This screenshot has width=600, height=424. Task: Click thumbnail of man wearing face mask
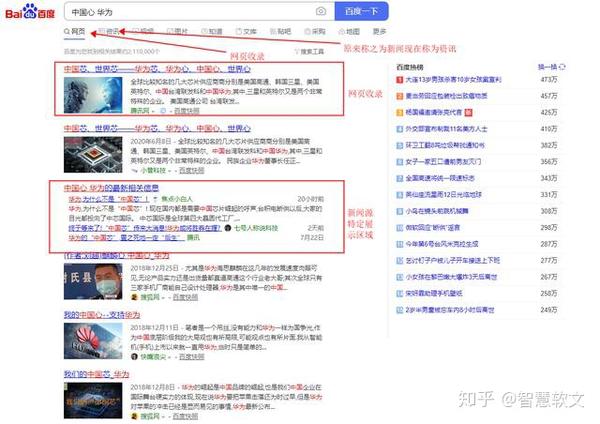click(x=93, y=281)
